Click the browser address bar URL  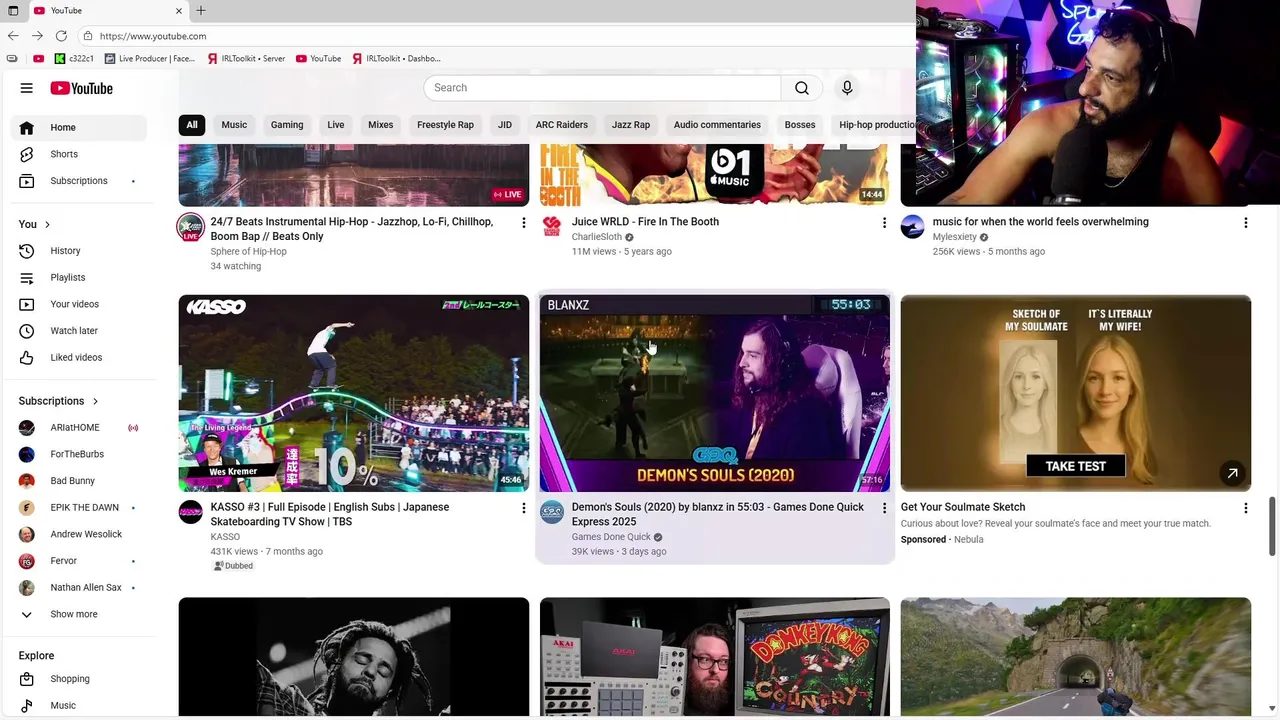pos(153,36)
